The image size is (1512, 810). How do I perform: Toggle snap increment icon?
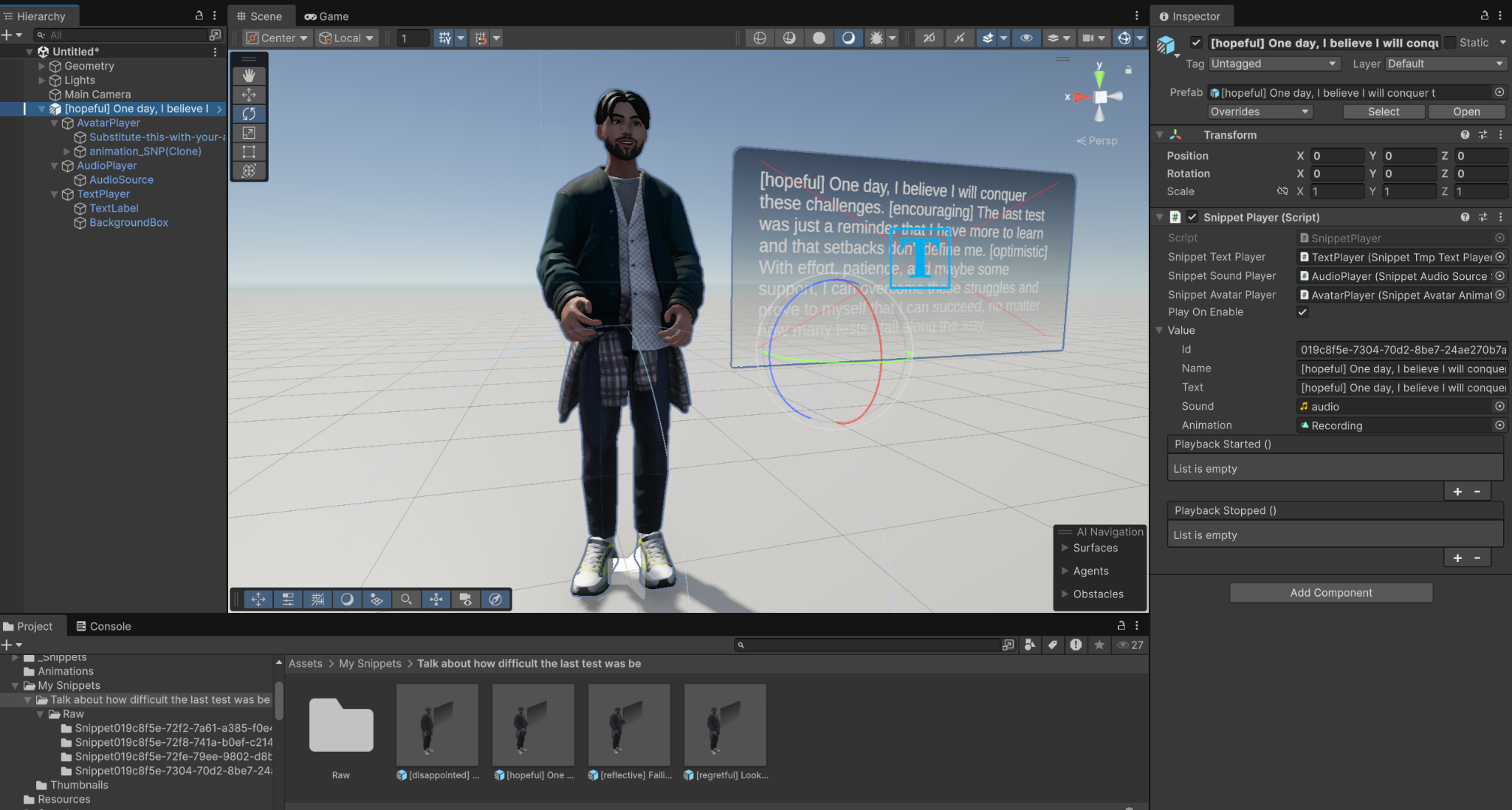pyautogui.click(x=481, y=38)
